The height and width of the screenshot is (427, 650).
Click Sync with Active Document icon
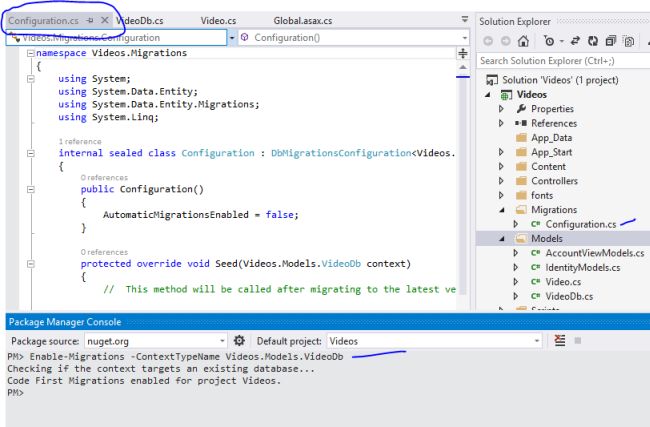[x=575, y=41]
